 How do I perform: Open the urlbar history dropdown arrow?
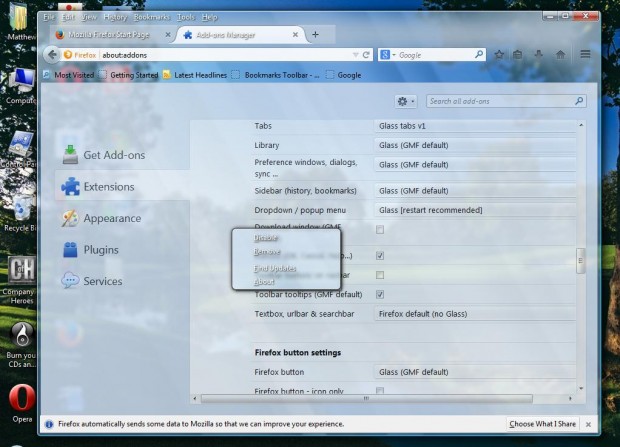coord(355,55)
